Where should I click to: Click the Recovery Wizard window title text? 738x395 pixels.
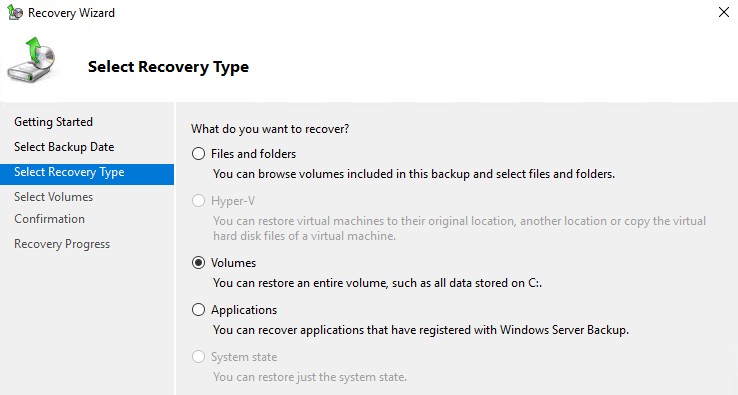click(x=72, y=13)
